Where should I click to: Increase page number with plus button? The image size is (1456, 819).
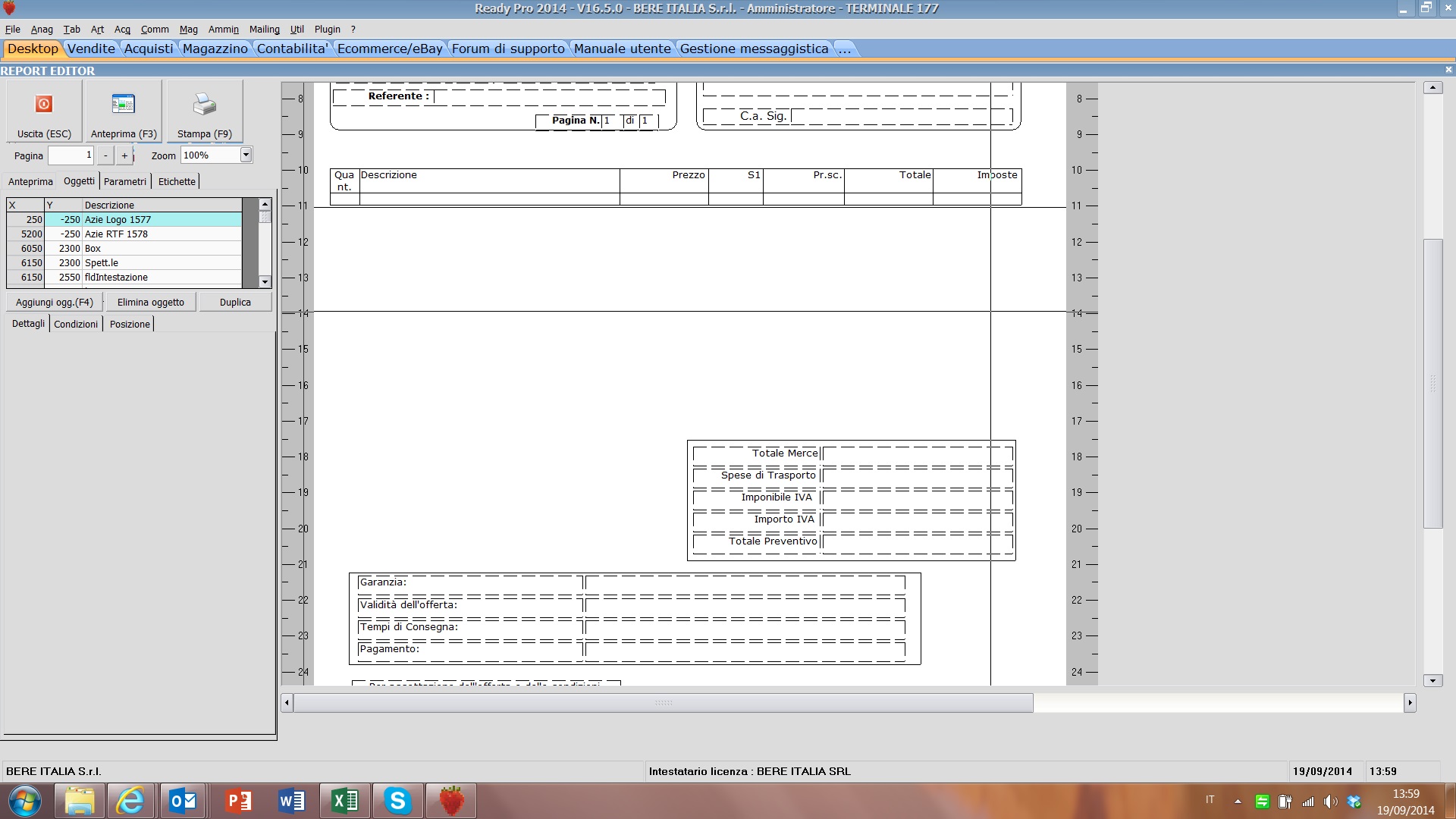pos(124,155)
